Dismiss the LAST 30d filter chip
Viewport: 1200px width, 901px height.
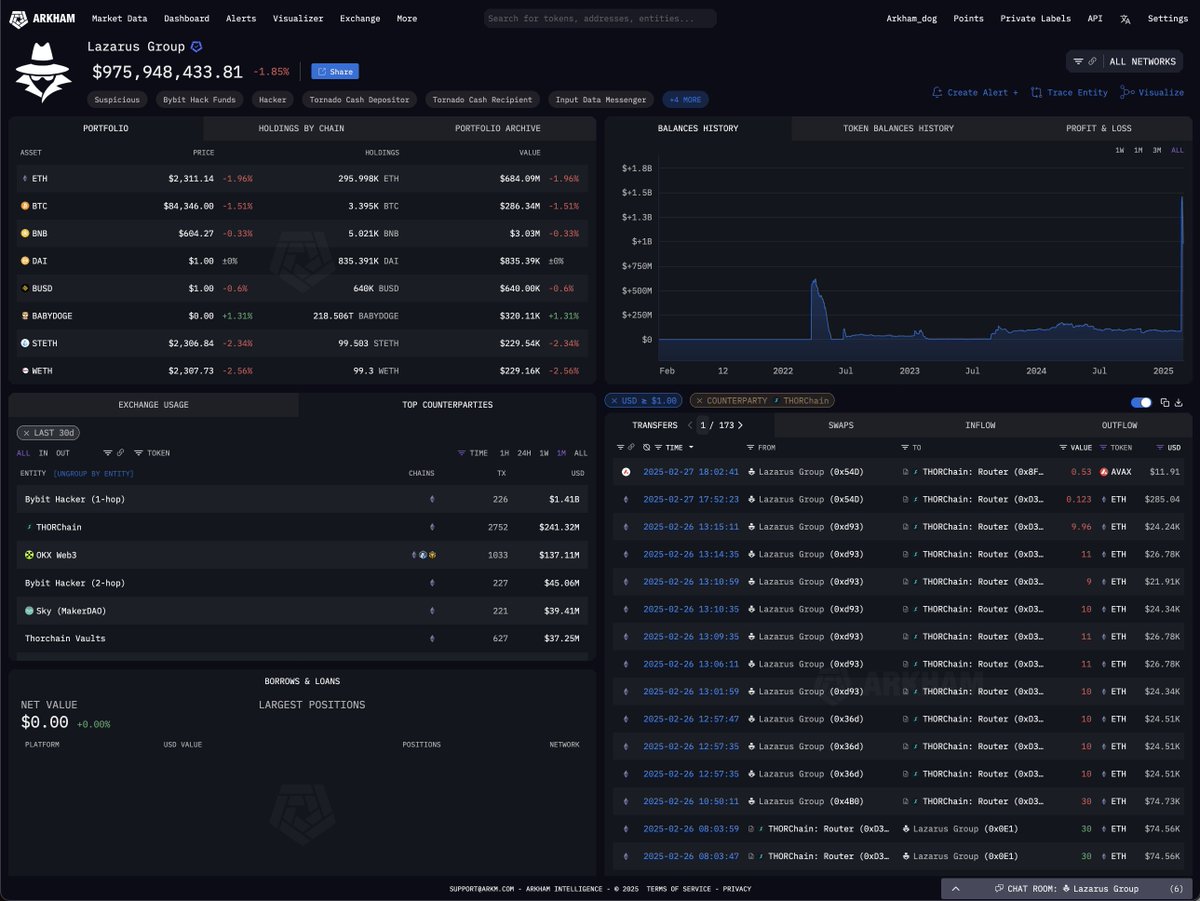[28, 432]
